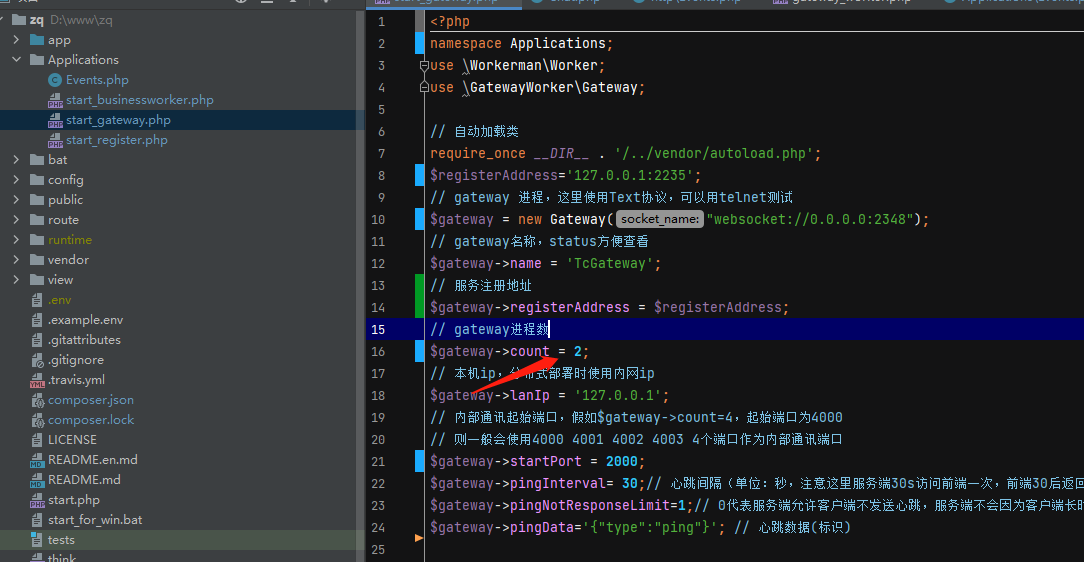Click the '127.0.0.1:2235' string on line 8
Viewport: 1084px width, 562px height.
point(630,176)
